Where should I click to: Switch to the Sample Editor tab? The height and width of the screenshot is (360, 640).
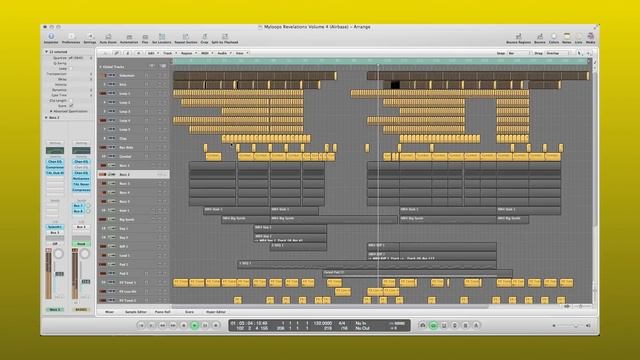[x=136, y=312]
